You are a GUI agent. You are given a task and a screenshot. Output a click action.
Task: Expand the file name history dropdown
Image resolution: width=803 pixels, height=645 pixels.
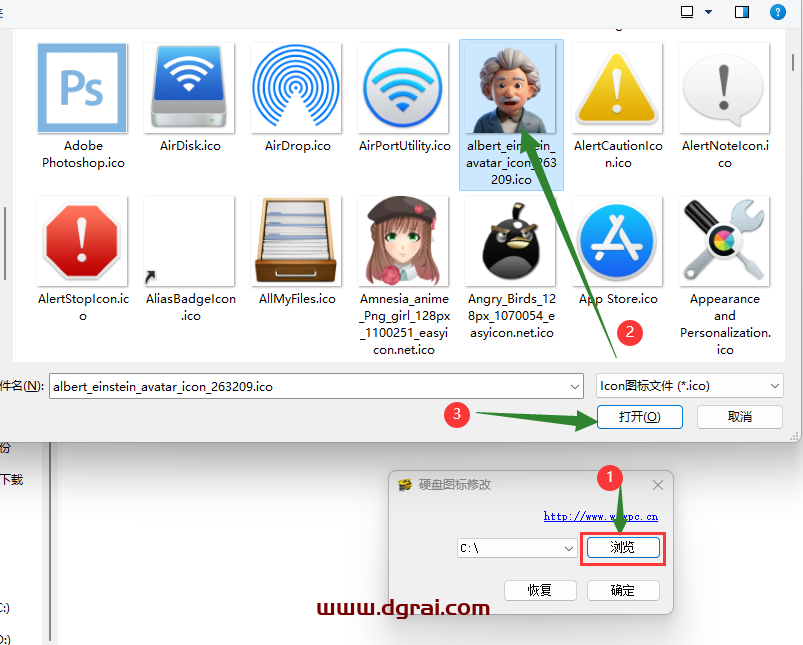[x=575, y=386]
